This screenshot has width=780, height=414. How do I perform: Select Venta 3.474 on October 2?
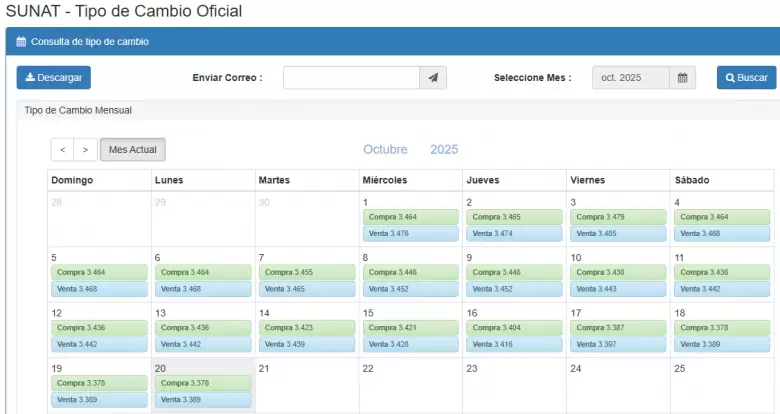(514, 233)
